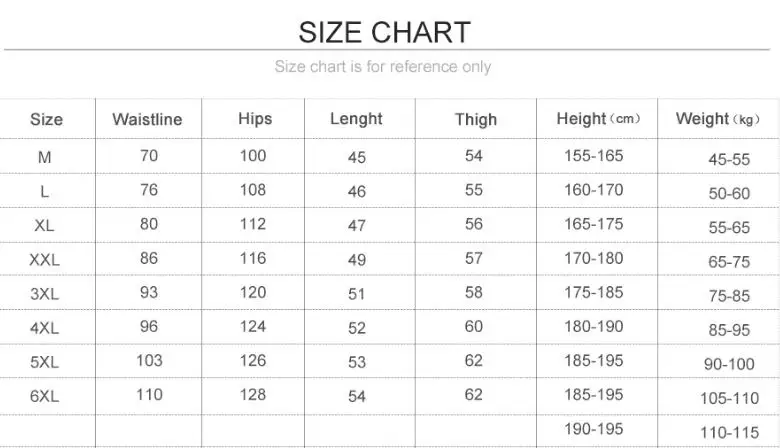This screenshot has height=448, width=780.
Task: Click the 3XL size row label
Action: click(44, 293)
